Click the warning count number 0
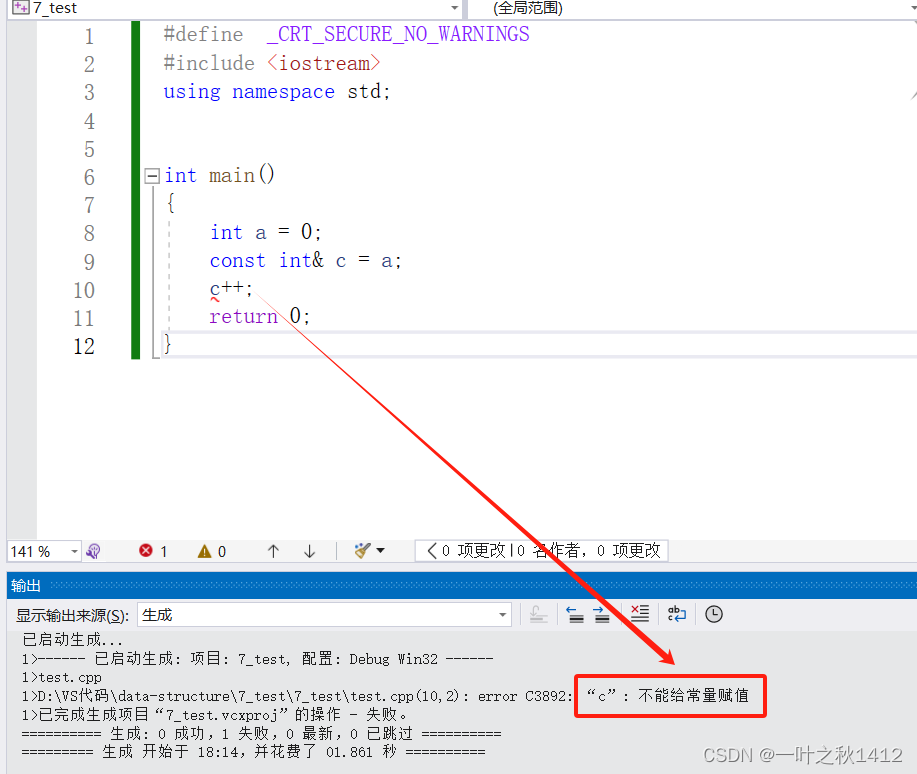 pos(222,552)
